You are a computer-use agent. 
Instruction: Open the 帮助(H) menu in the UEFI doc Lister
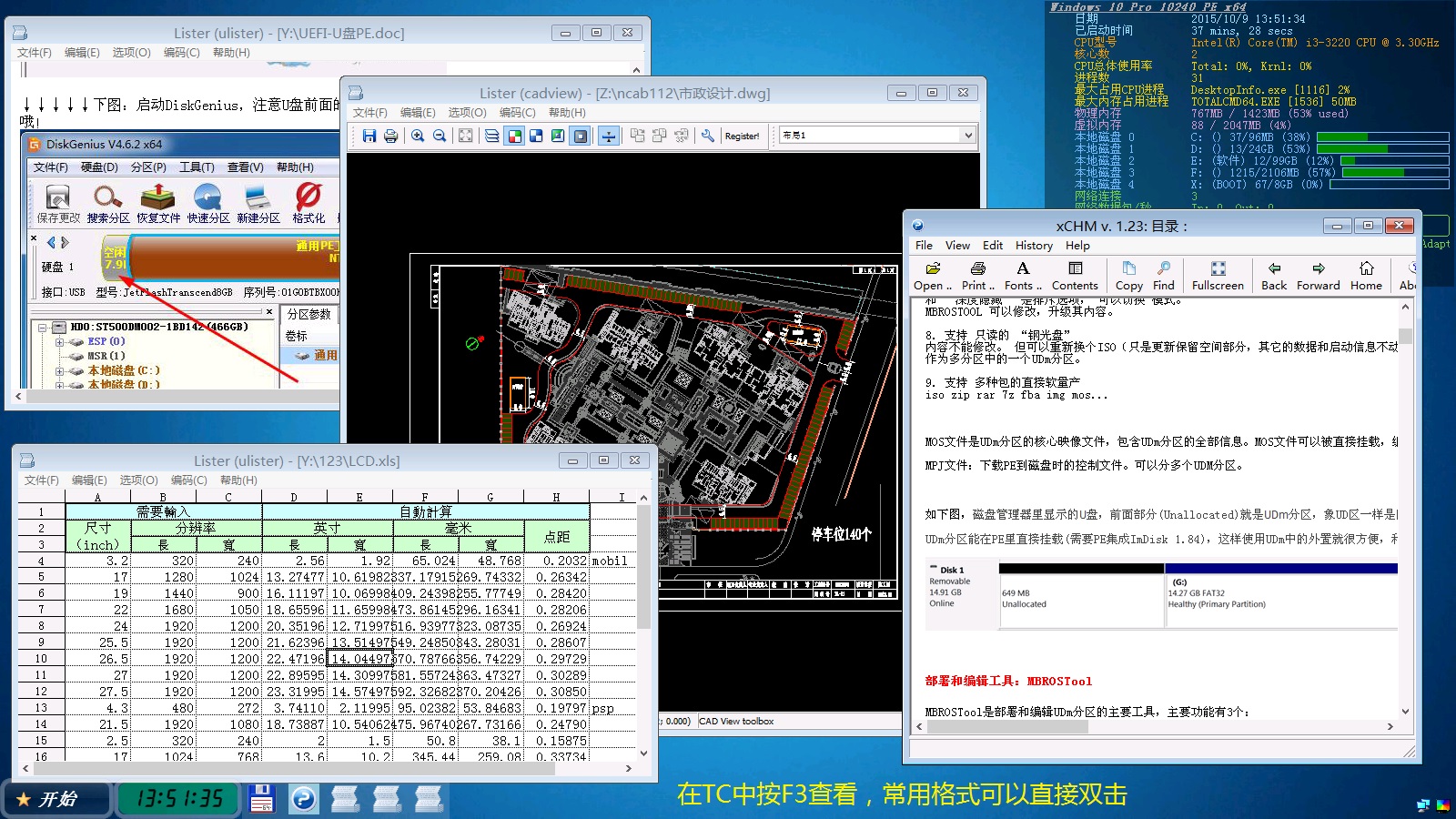(231, 53)
